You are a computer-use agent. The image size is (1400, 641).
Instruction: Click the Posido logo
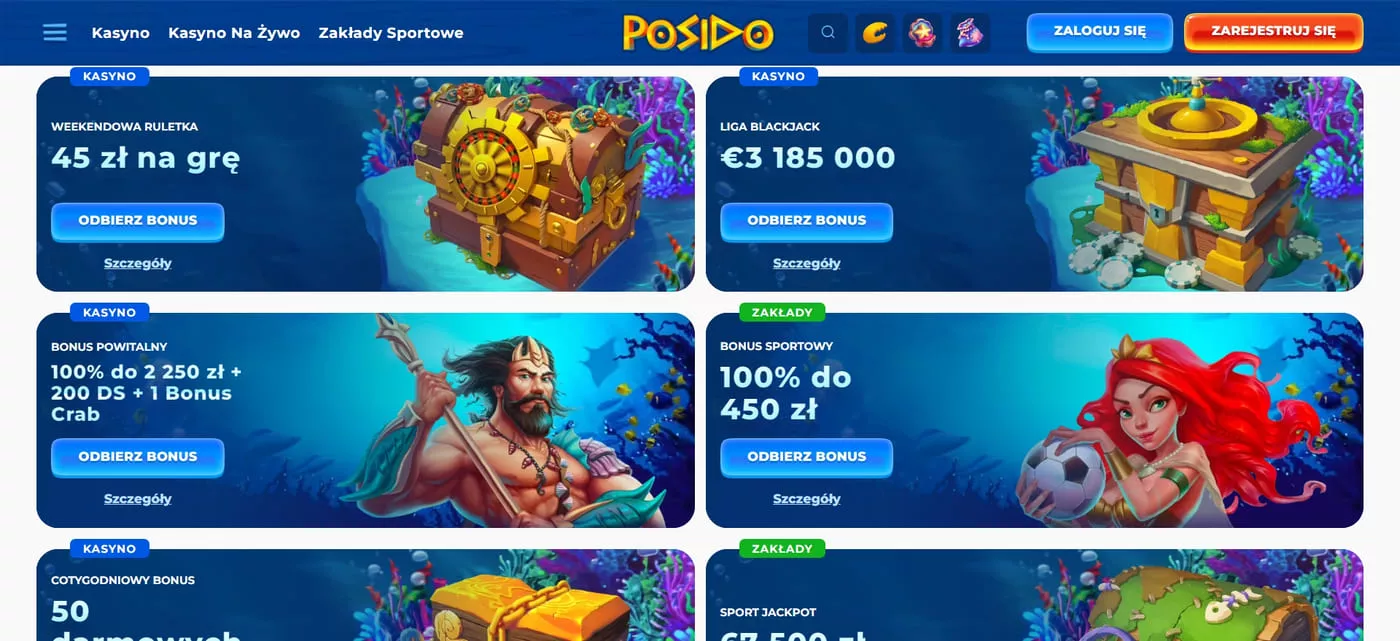[x=698, y=32]
